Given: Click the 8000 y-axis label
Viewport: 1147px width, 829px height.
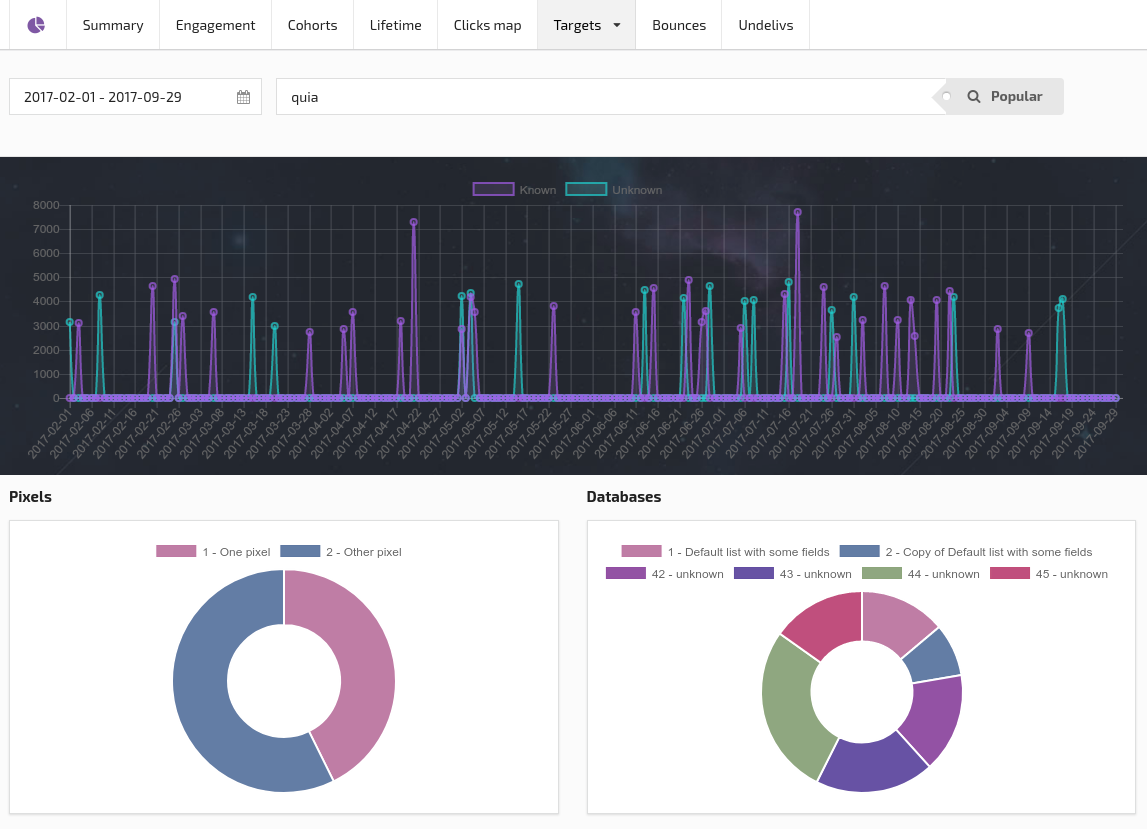Looking at the screenshot, I should coord(46,205).
